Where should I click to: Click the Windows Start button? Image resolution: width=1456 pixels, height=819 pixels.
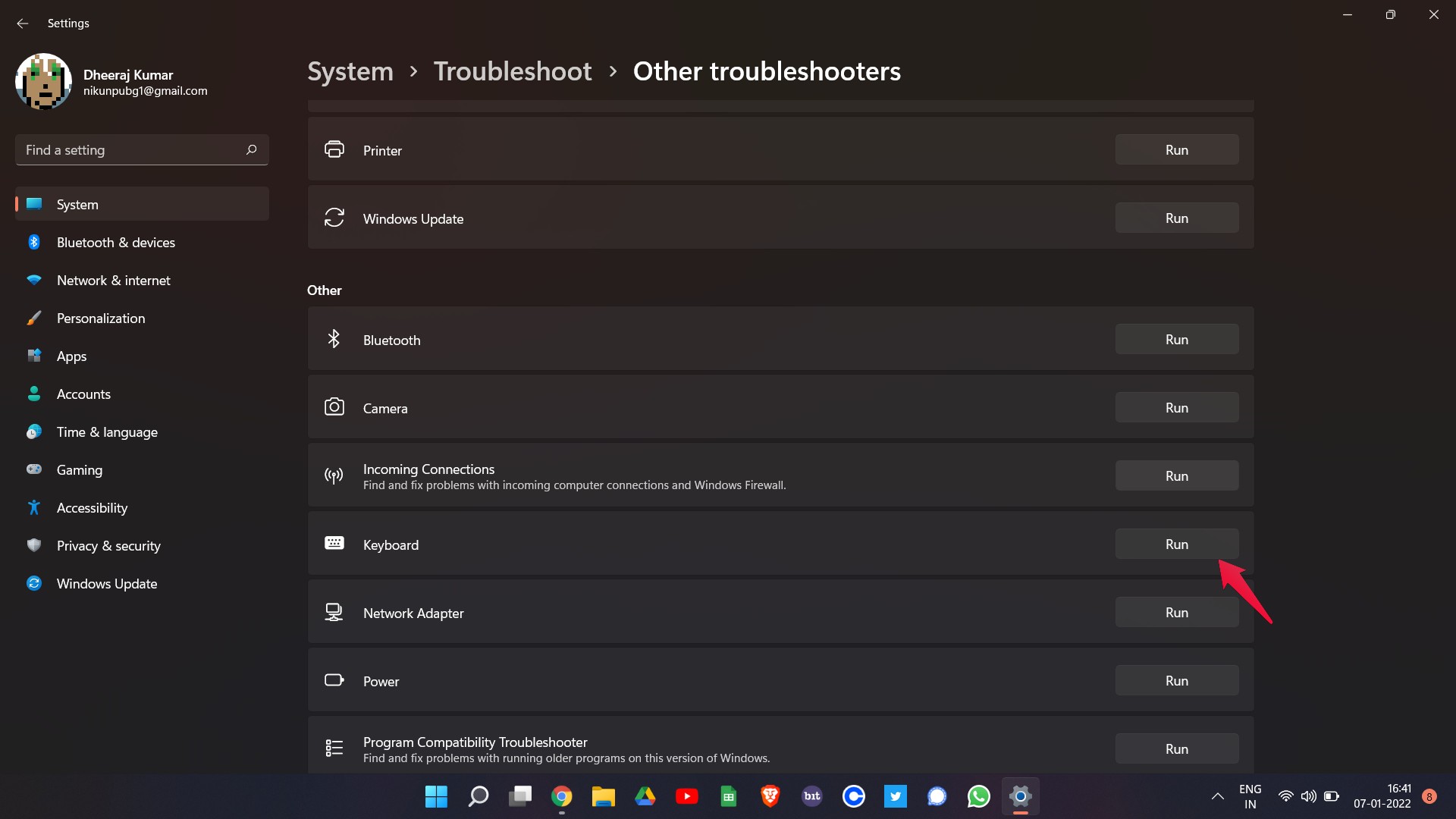pos(436,796)
